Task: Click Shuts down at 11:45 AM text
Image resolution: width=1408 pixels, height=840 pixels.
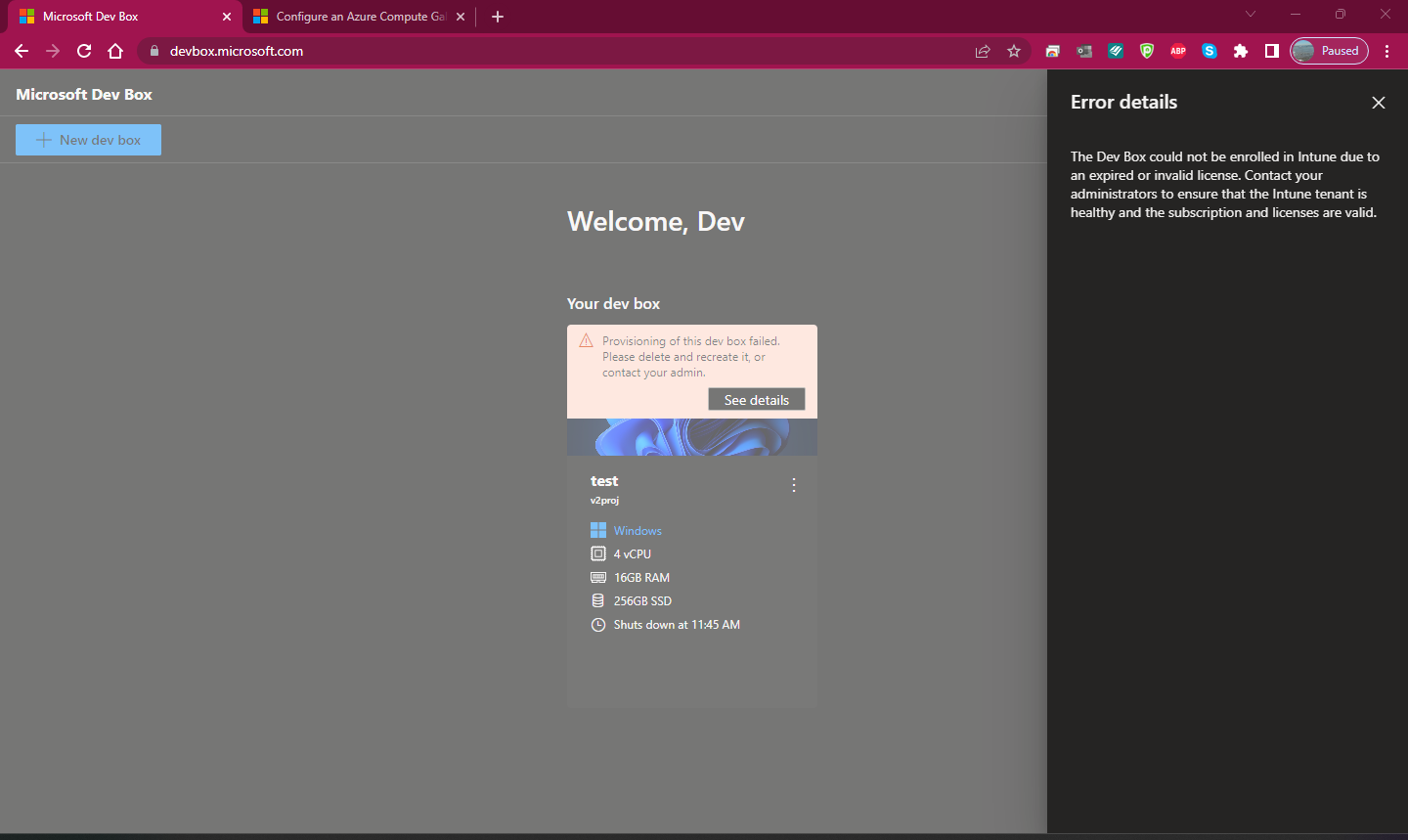Action: pyautogui.click(x=677, y=625)
